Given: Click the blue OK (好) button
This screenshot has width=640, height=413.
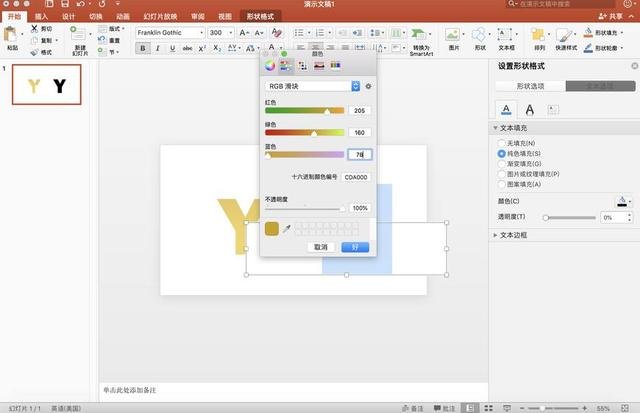Looking at the screenshot, I should 355,247.
